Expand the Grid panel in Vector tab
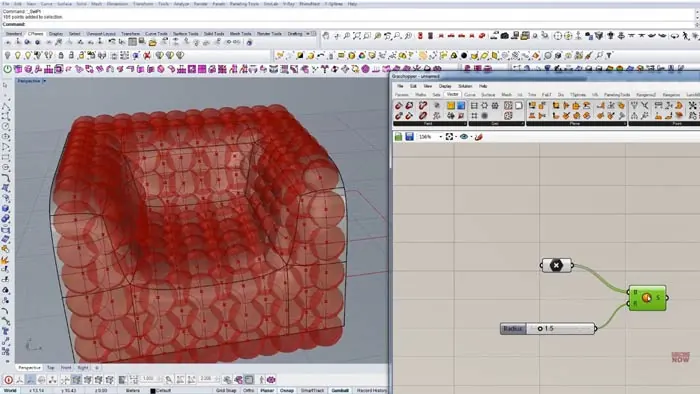This screenshot has height=394, width=700. tap(496, 124)
